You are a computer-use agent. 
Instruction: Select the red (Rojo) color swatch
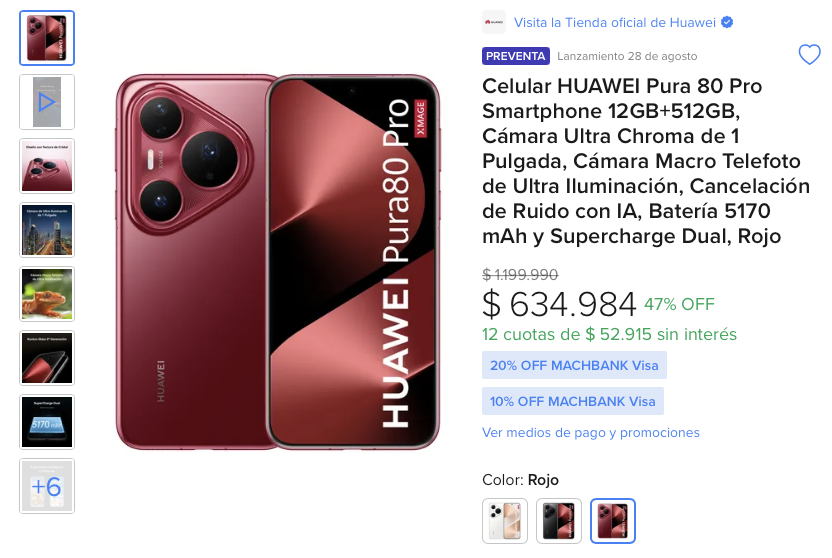(613, 521)
